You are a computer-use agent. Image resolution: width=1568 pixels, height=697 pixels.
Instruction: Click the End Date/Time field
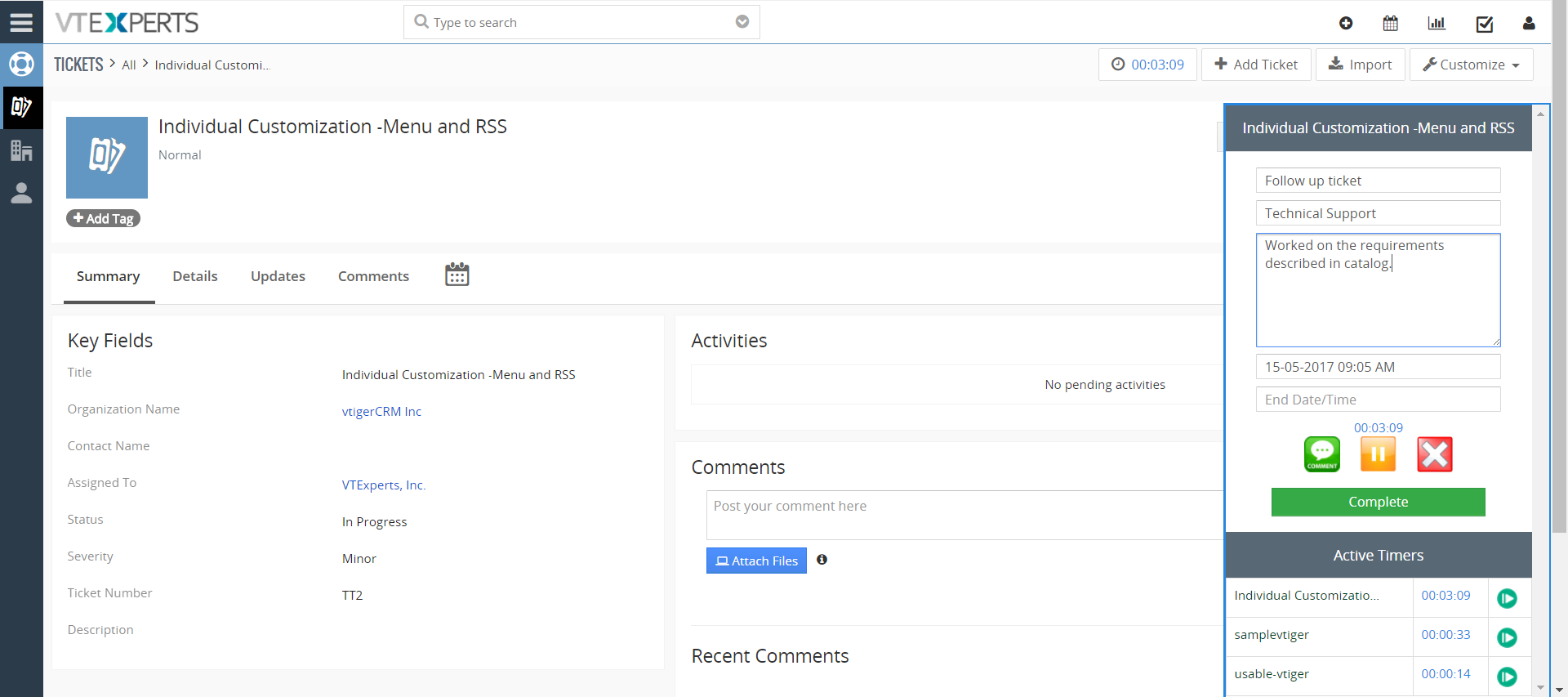click(x=1378, y=400)
